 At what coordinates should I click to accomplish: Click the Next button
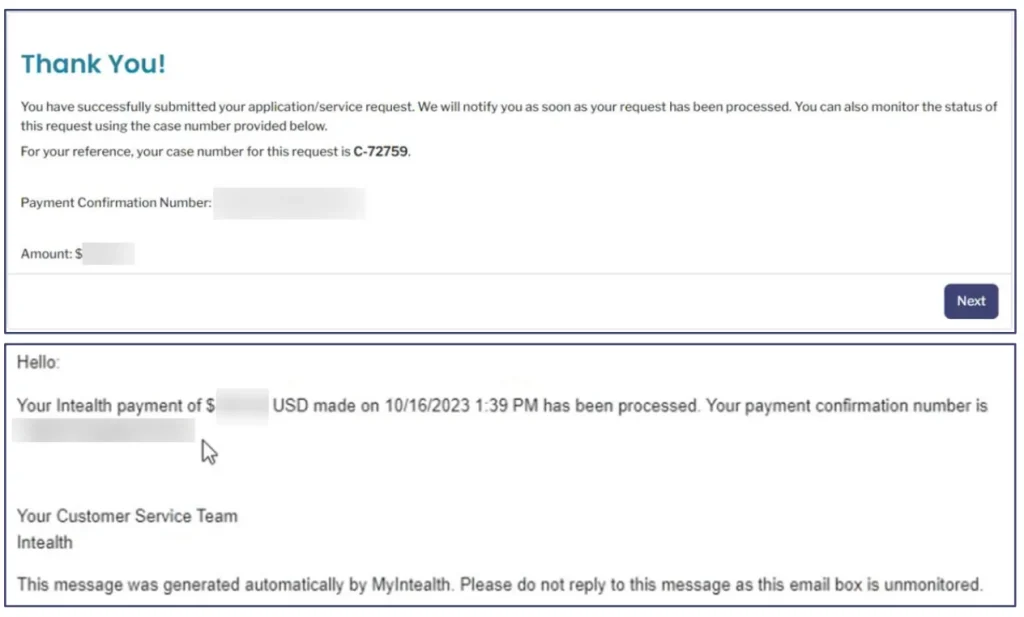[970, 301]
